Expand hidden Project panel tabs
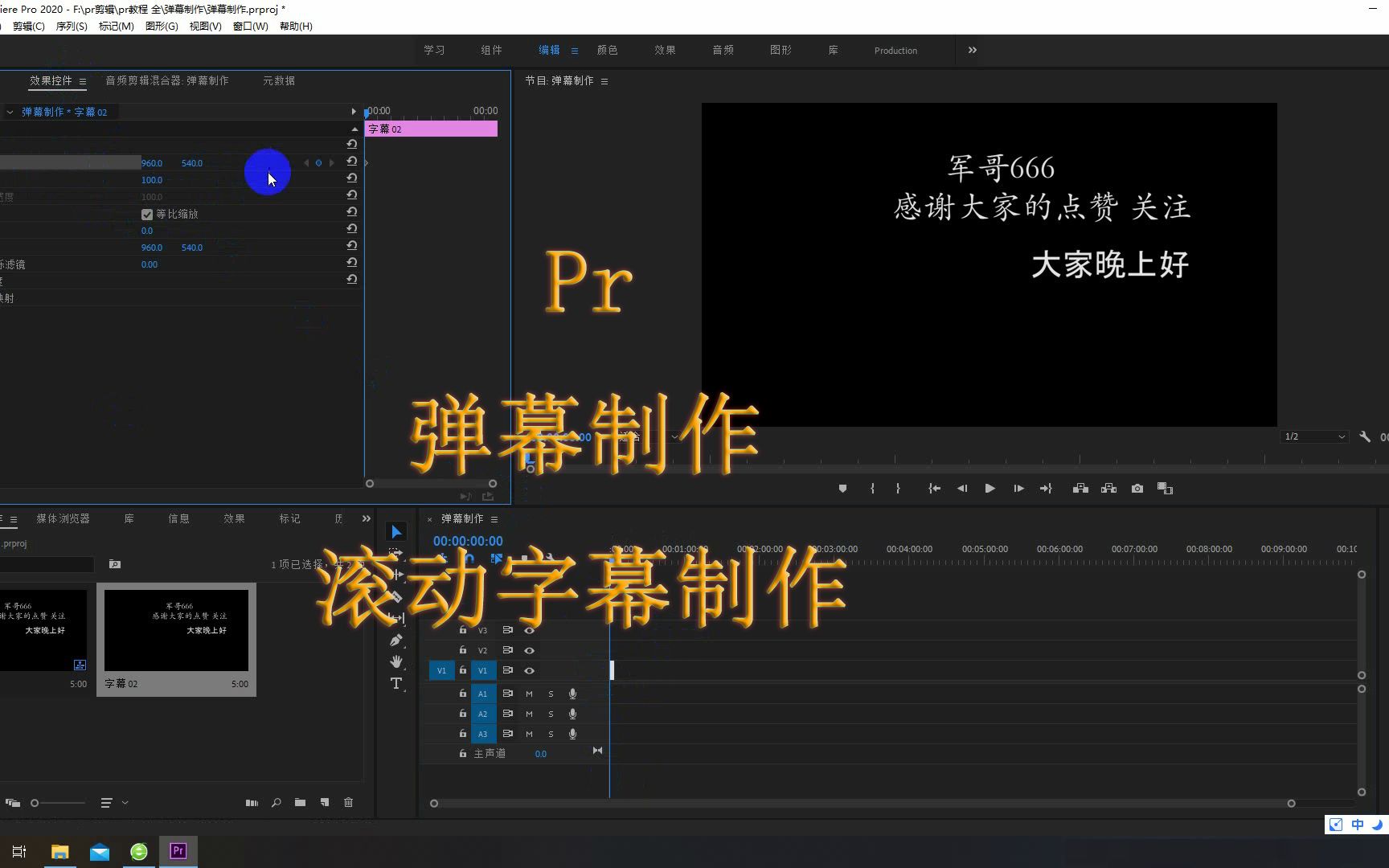 367,519
